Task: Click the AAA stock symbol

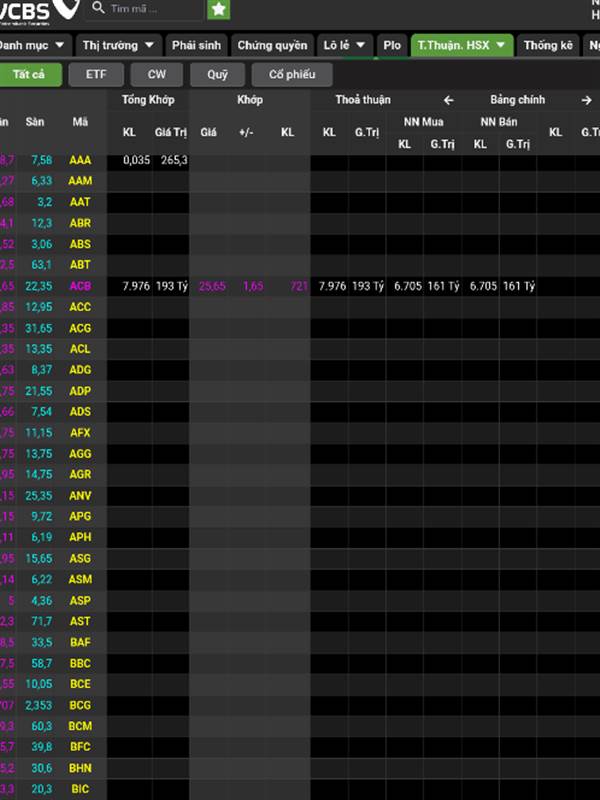Action: click(80, 160)
